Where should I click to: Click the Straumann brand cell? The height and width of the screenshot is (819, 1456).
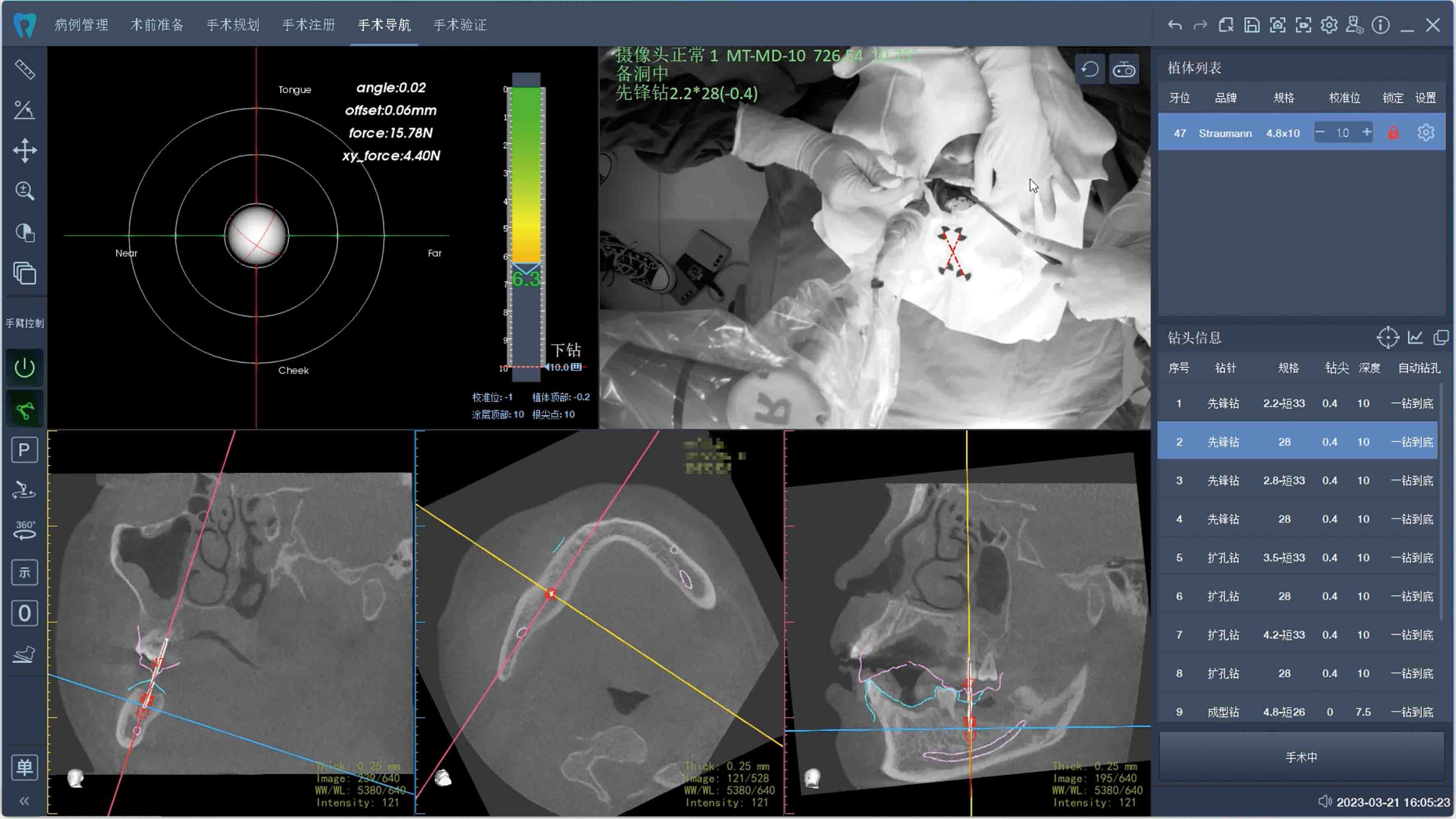coord(1225,133)
